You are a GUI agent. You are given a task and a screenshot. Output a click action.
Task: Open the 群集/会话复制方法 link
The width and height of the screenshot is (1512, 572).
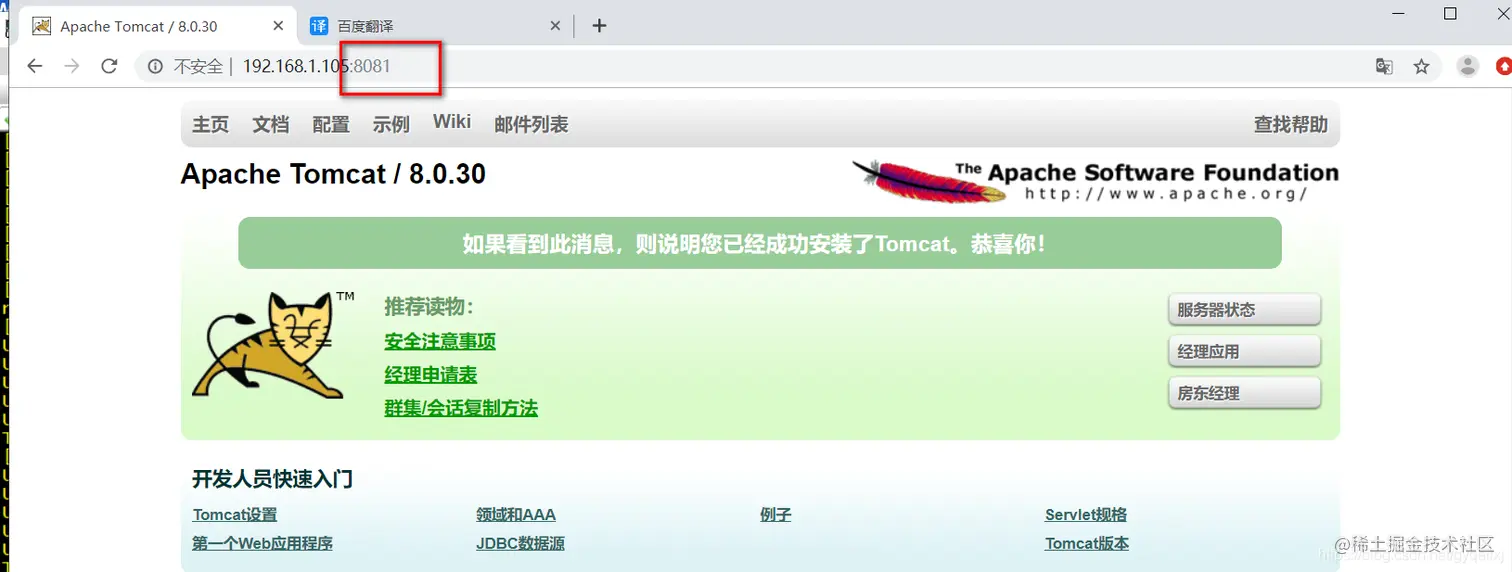tap(461, 408)
